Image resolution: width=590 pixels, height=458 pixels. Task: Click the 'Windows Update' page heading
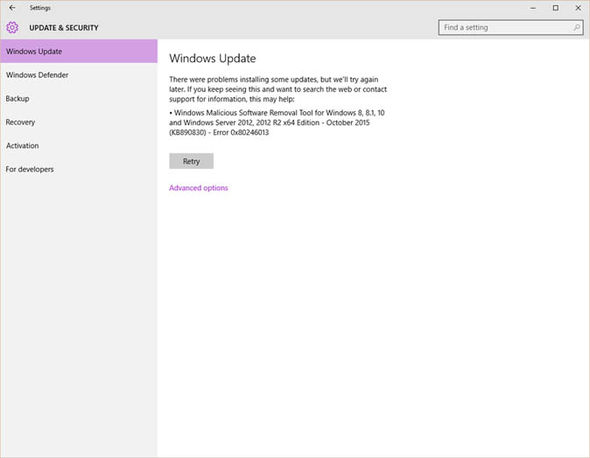pyautogui.click(x=212, y=58)
